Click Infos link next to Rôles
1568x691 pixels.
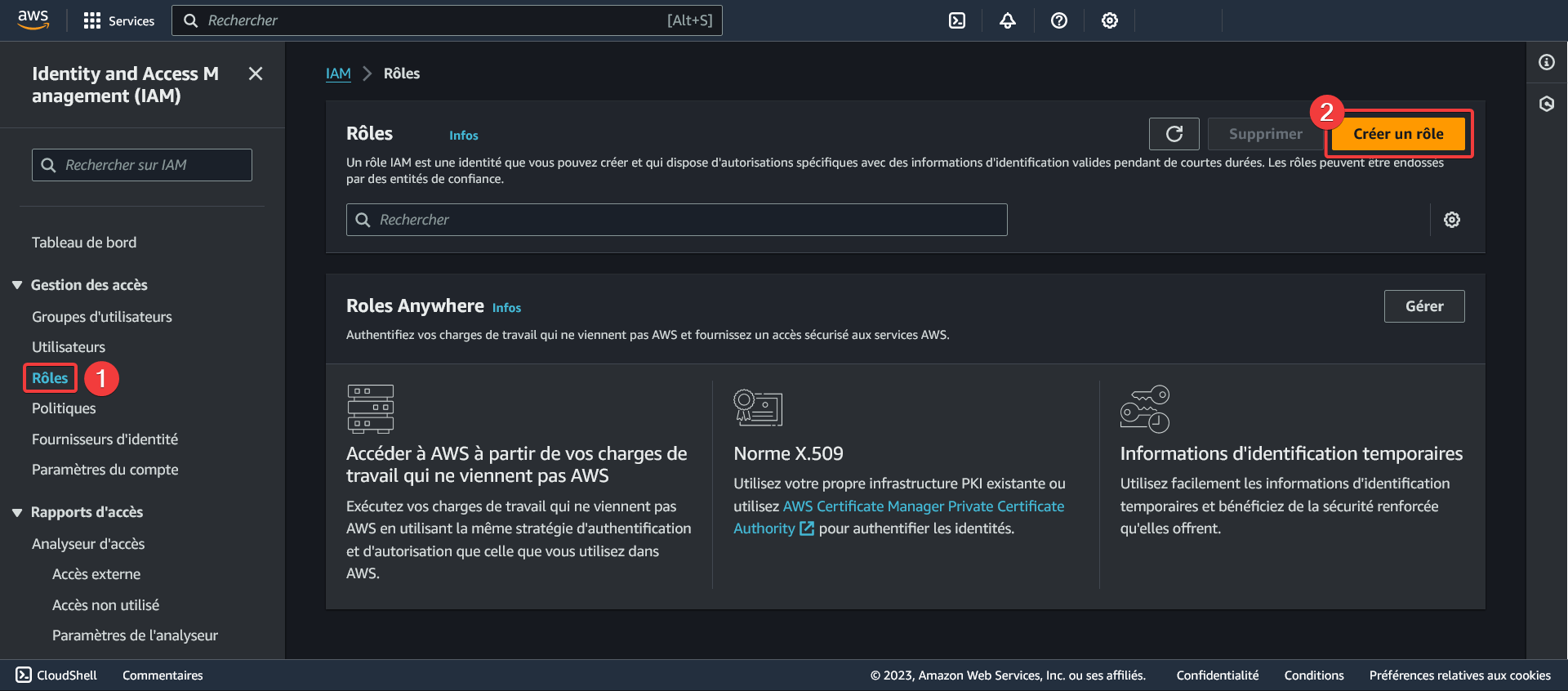tap(464, 136)
